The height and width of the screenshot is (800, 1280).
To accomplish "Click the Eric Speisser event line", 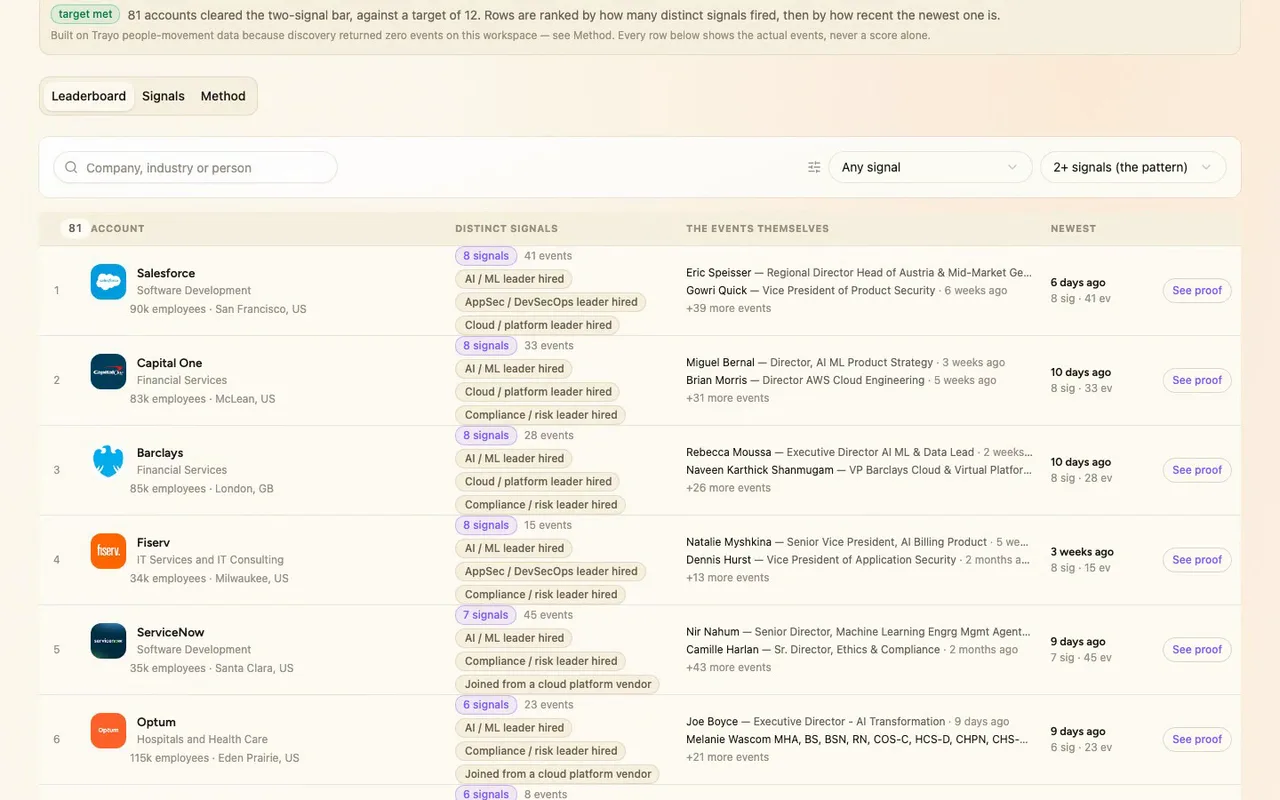I will click(859, 272).
